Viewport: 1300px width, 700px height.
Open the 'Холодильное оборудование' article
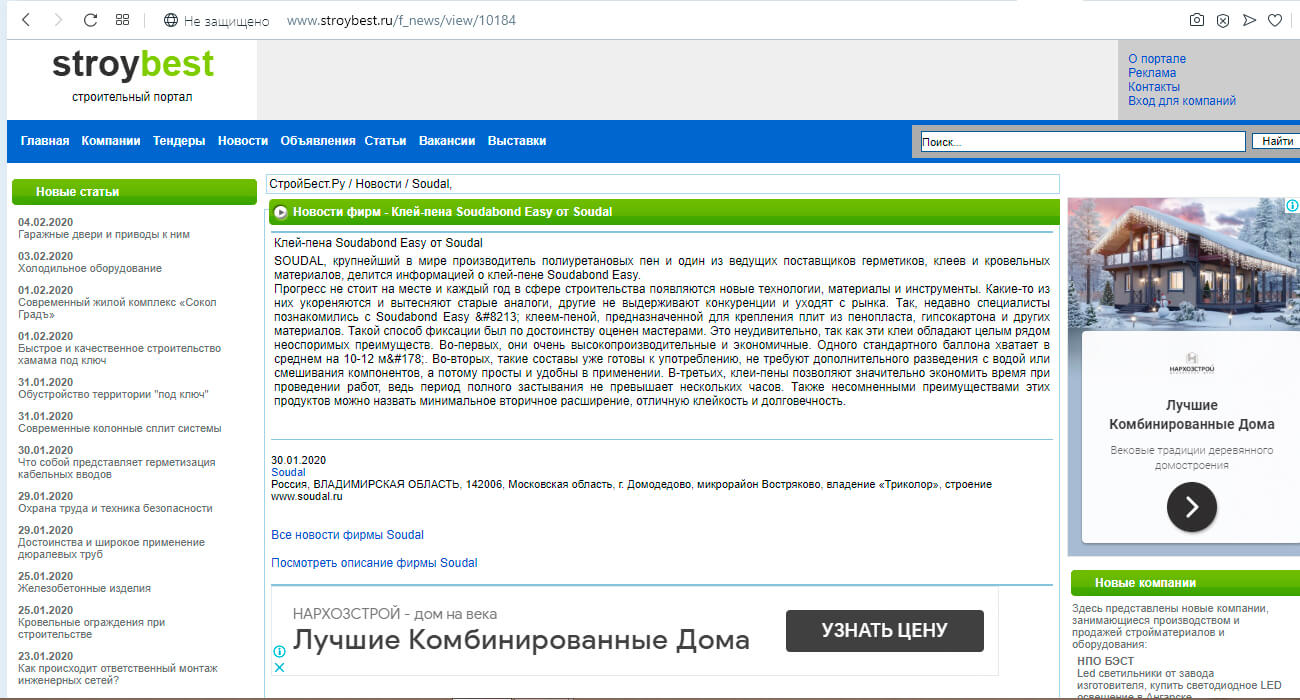coord(90,269)
